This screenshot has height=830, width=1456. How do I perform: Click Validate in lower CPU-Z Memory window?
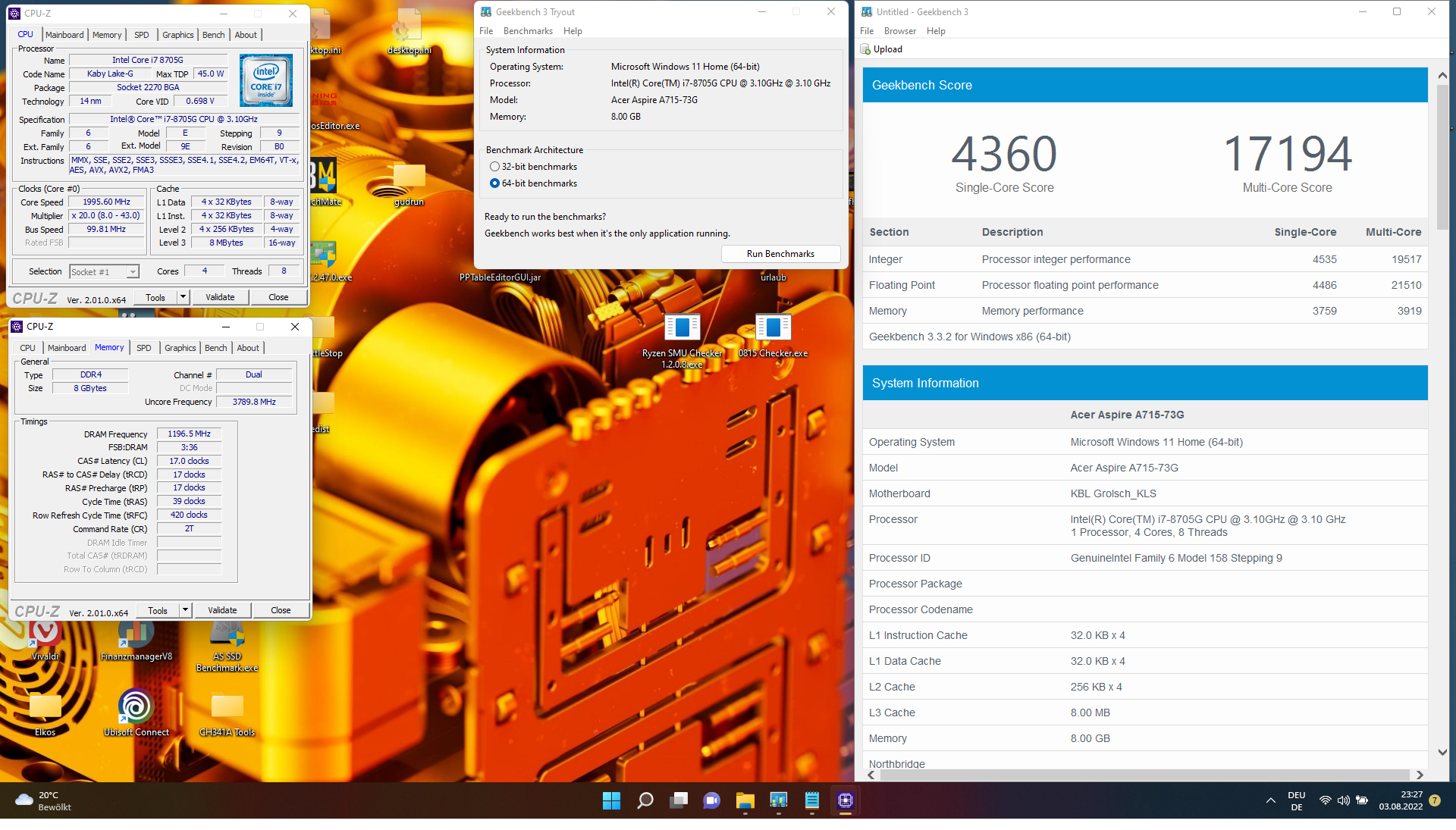click(x=222, y=610)
